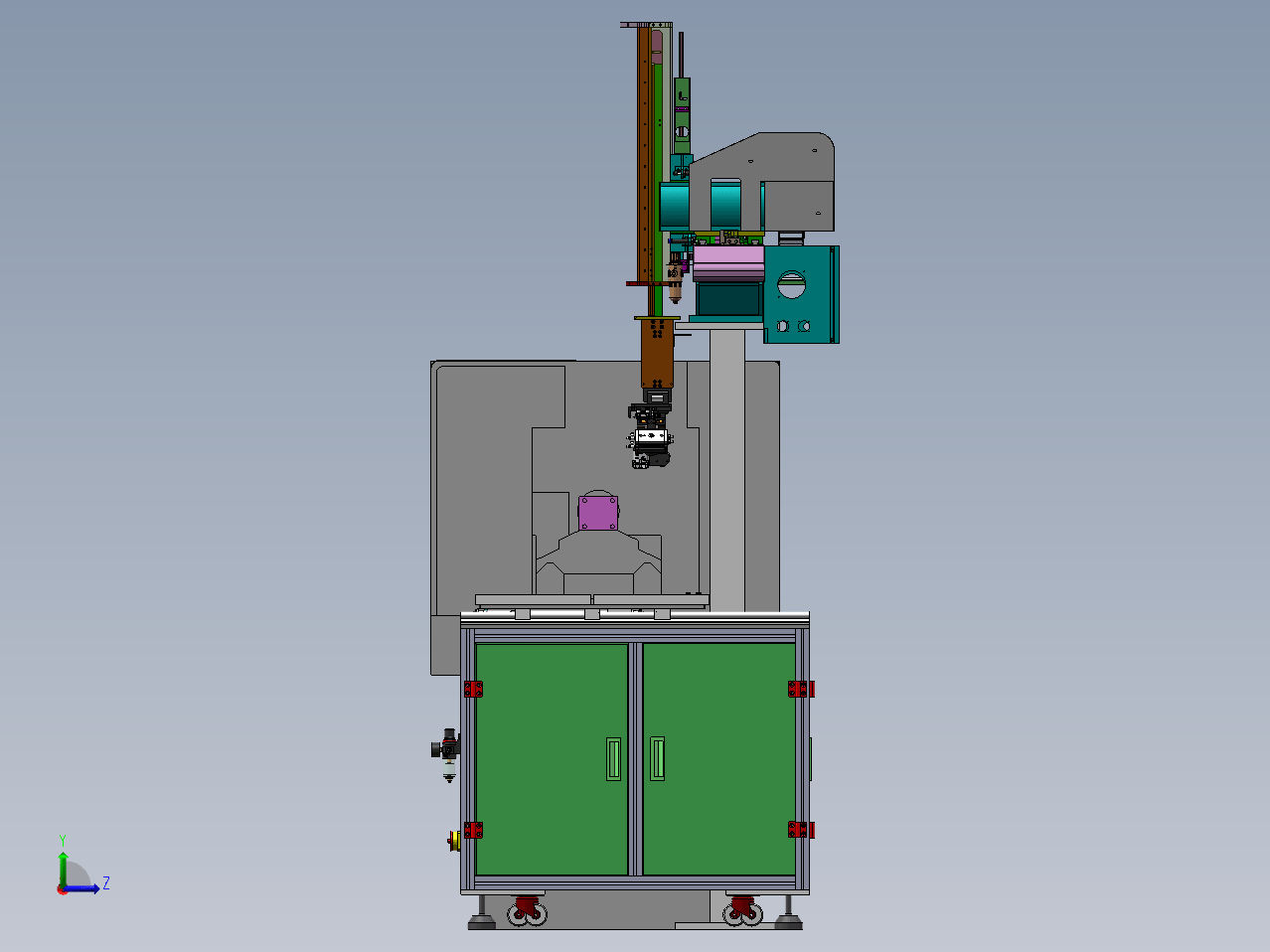
Task: Select the left green cabinet door panel
Action: coord(552,759)
